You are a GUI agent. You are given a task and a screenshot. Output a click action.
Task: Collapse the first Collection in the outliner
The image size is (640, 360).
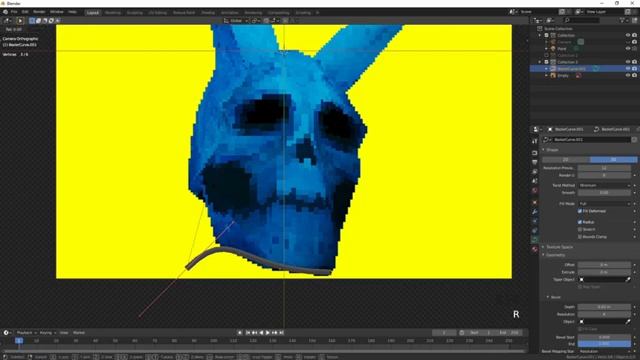[540, 36]
